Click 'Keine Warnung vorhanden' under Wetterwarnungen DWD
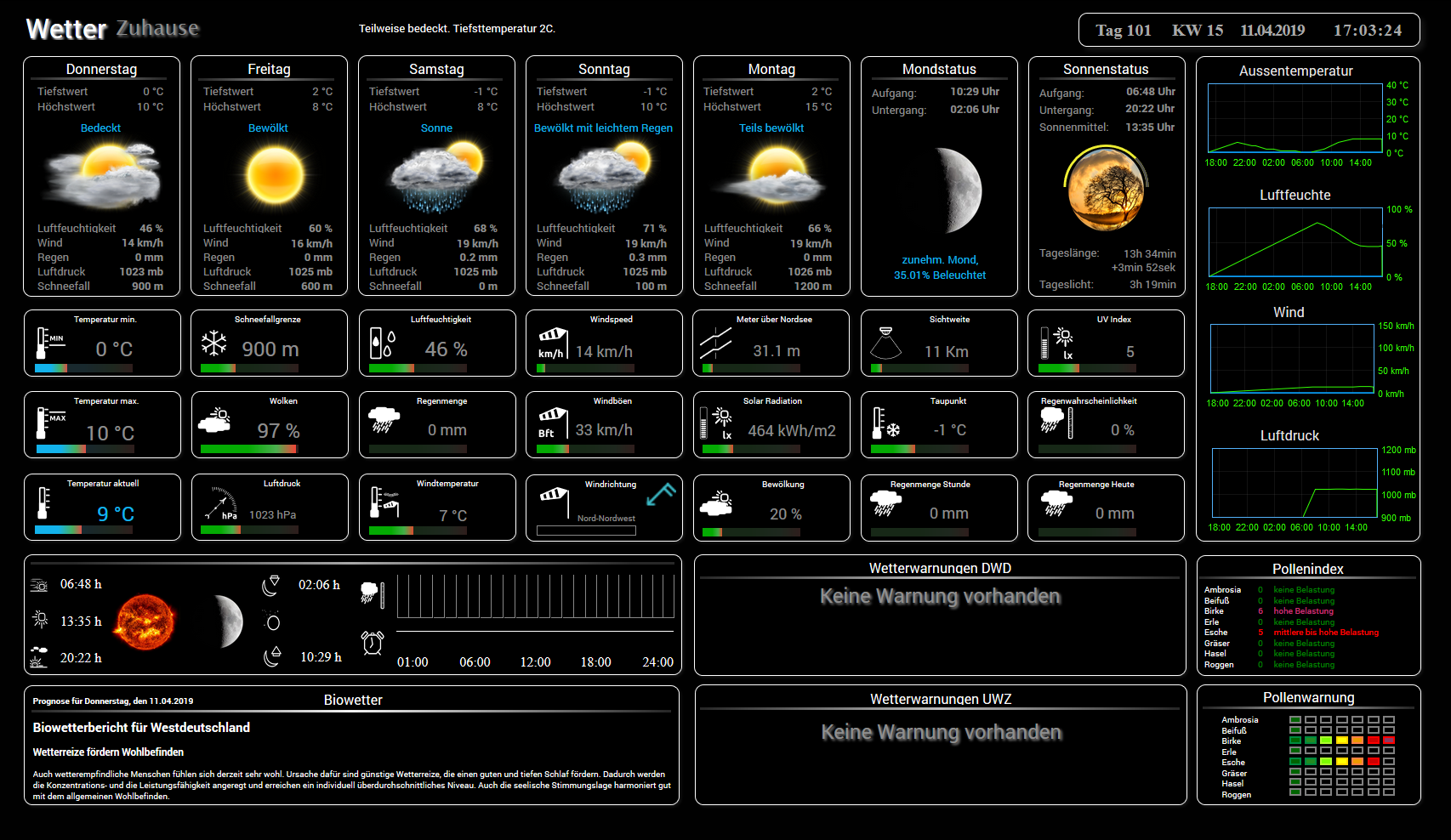The image size is (1451, 840). pyautogui.click(x=940, y=597)
